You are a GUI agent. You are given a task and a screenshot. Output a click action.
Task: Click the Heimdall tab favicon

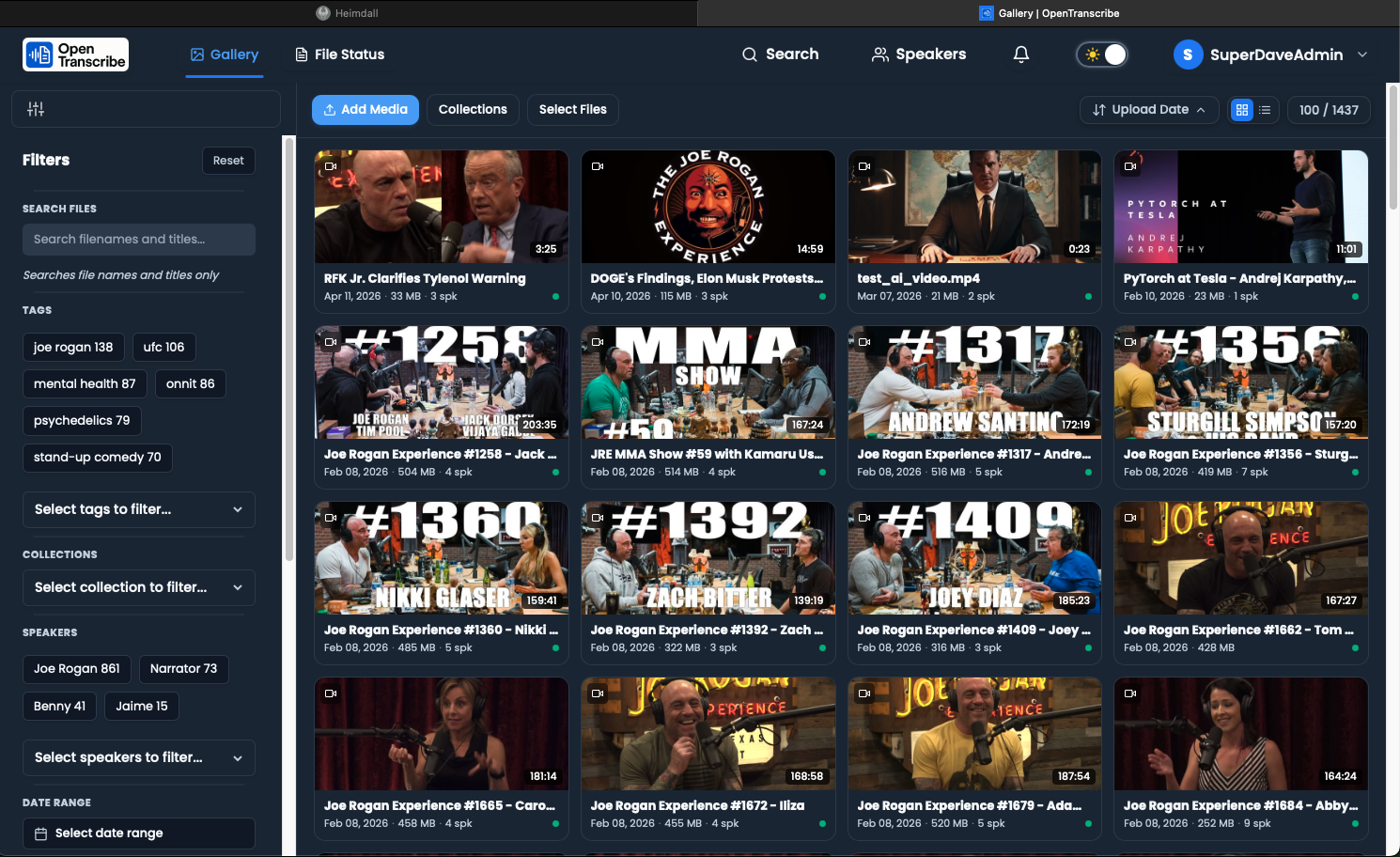pyautogui.click(x=323, y=13)
